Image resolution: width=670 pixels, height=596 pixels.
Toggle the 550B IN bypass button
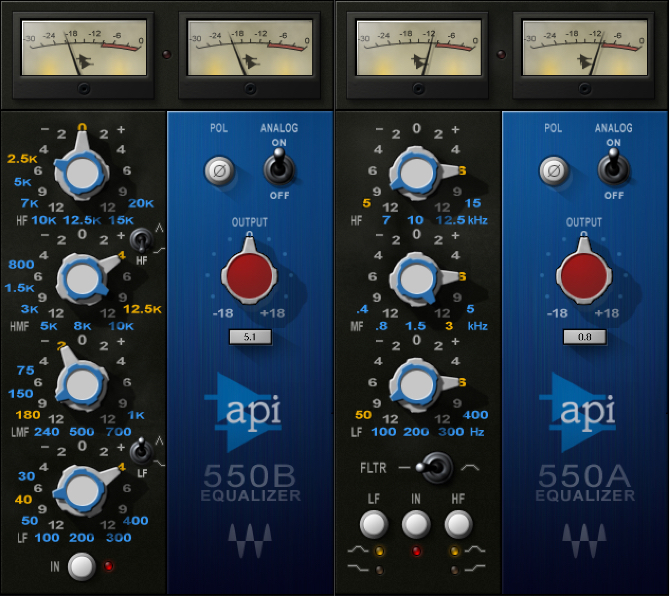pos(82,567)
